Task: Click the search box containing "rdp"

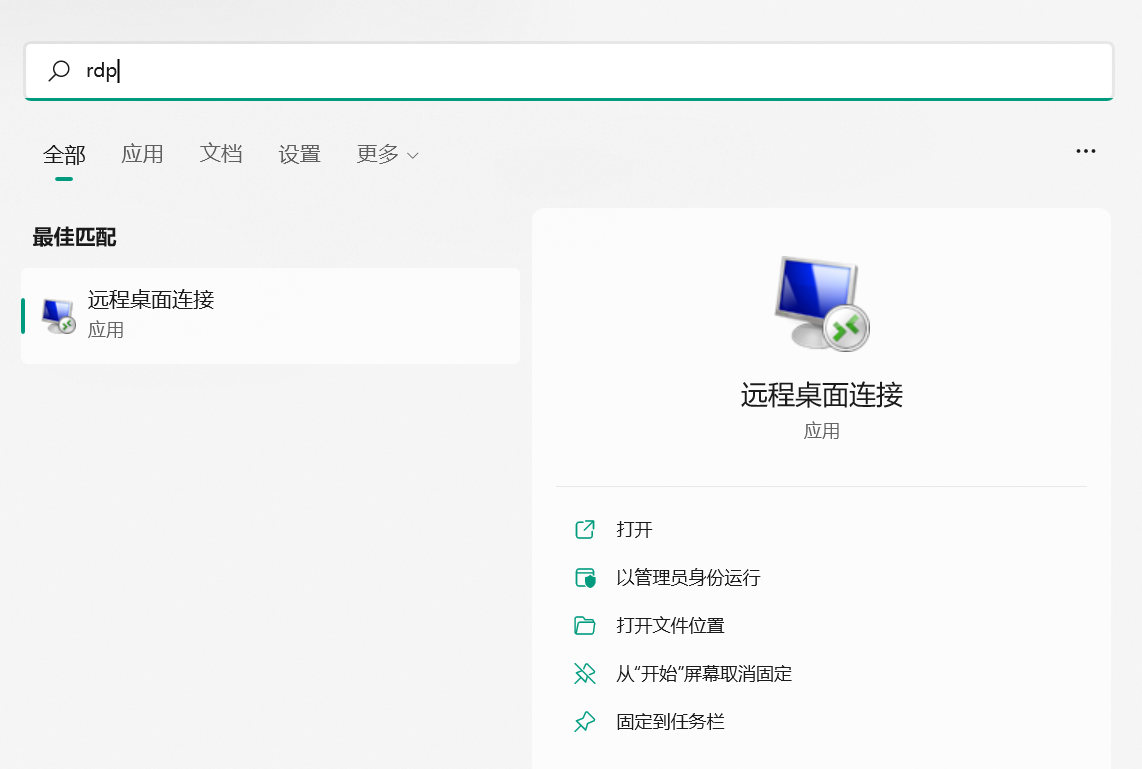Action: (x=569, y=71)
